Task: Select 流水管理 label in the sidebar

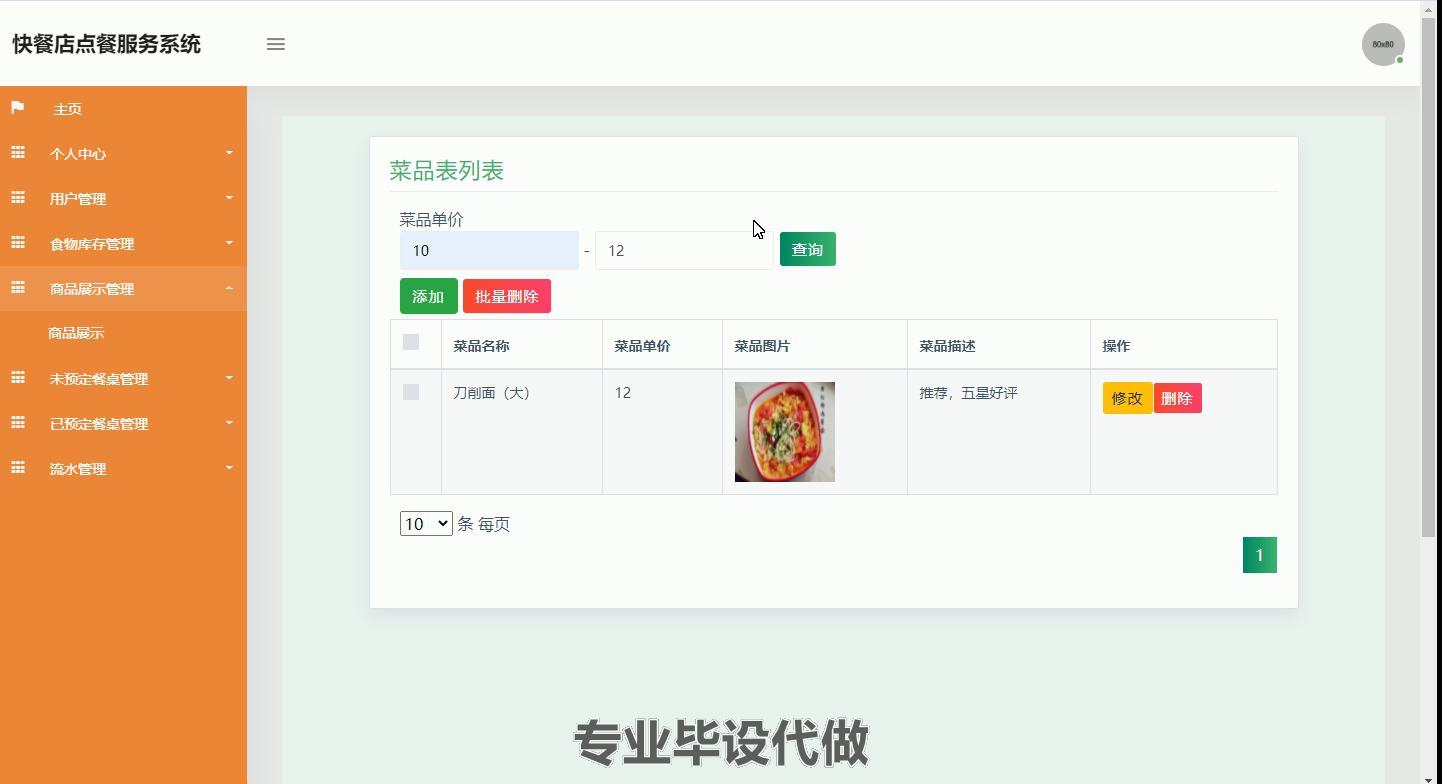Action: [x=78, y=469]
